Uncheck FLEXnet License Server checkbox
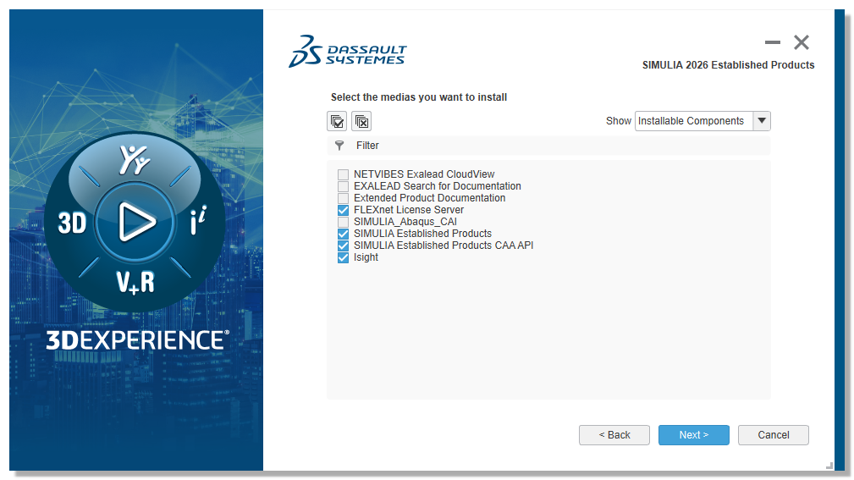Viewport: 854px width, 480px height. click(343, 210)
